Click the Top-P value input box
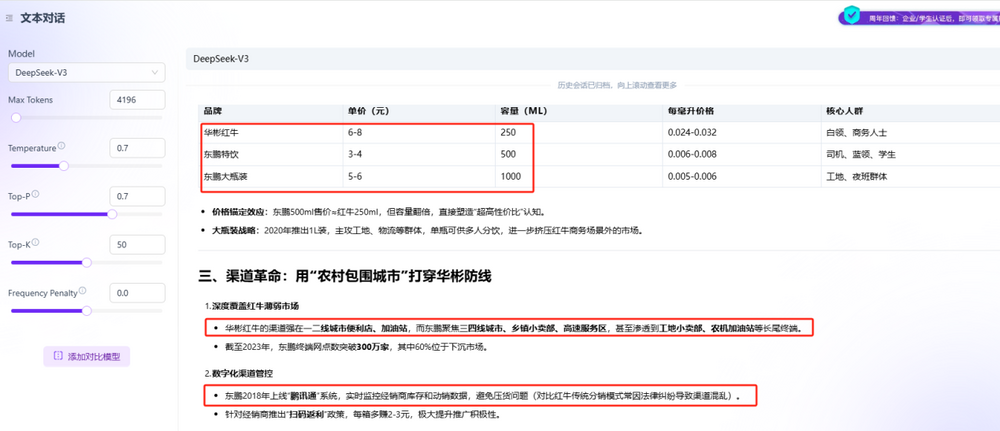The width and height of the screenshot is (1000, 431). tap(137, 196)
